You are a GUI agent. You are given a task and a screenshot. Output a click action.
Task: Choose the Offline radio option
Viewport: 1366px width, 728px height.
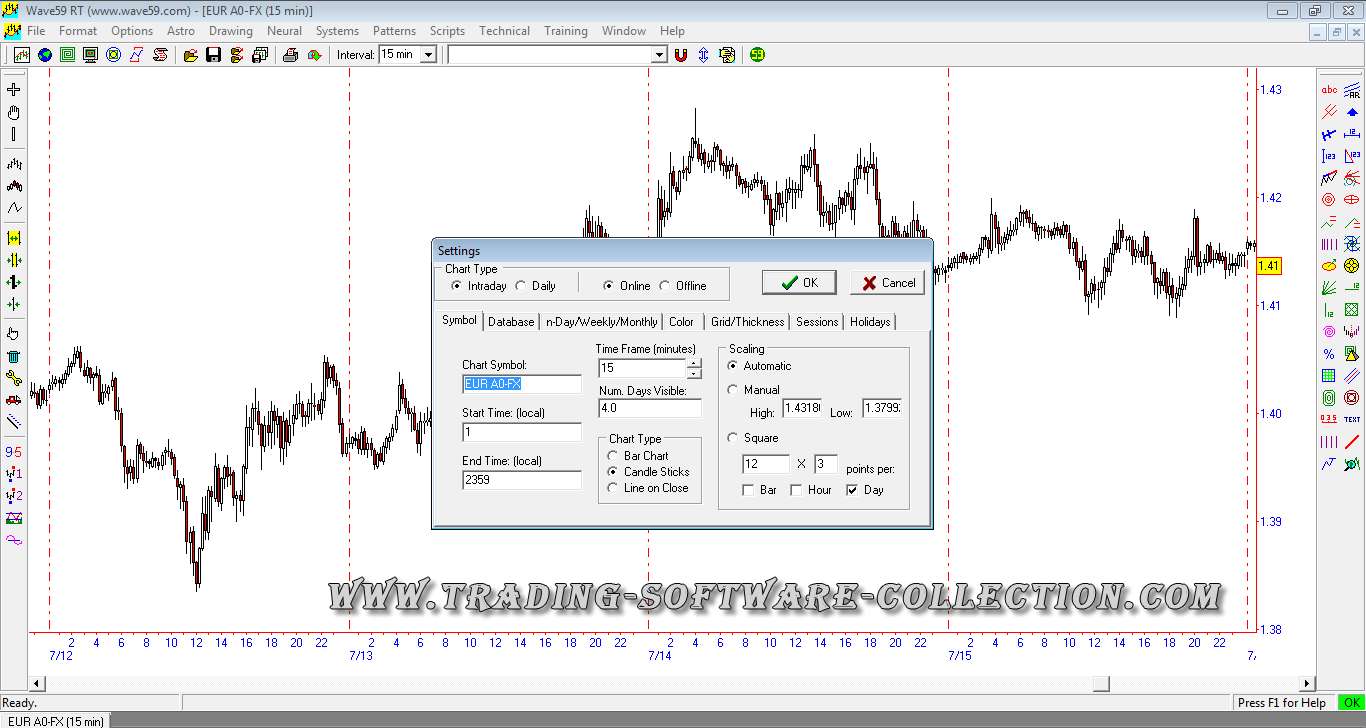click(x=665, y=286)
